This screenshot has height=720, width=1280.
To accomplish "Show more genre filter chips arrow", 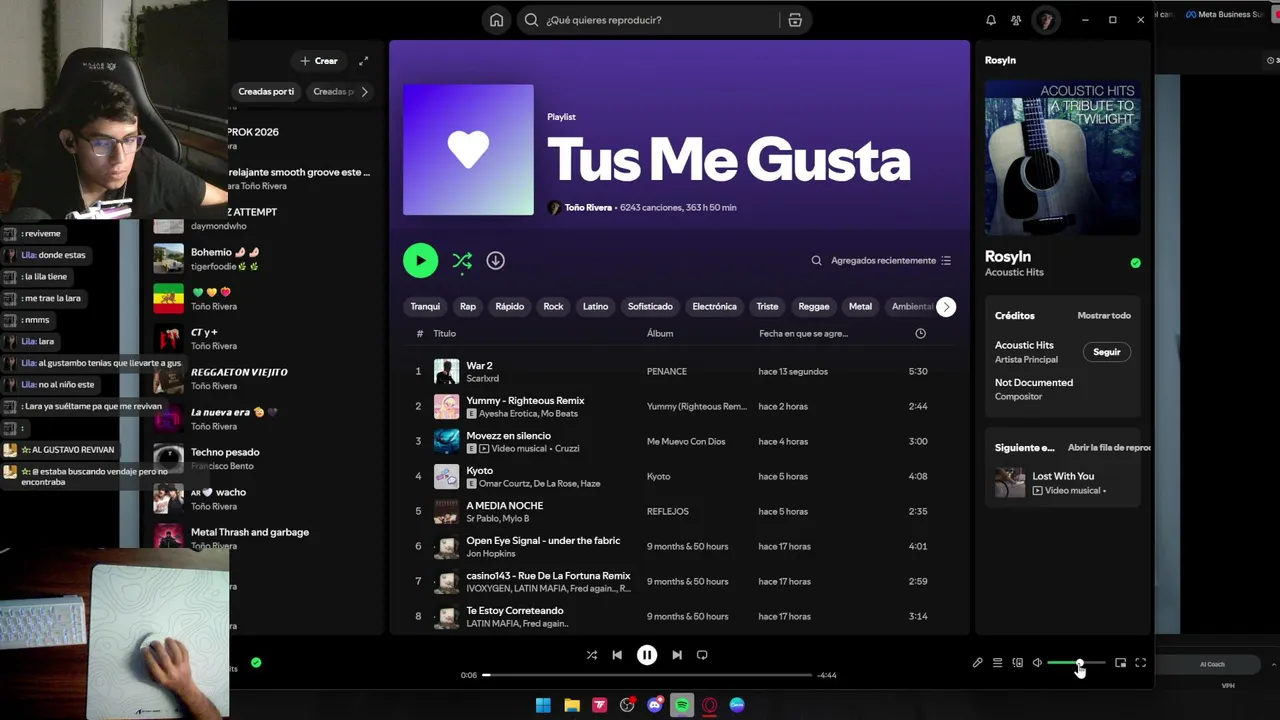I will pos(946,307).
